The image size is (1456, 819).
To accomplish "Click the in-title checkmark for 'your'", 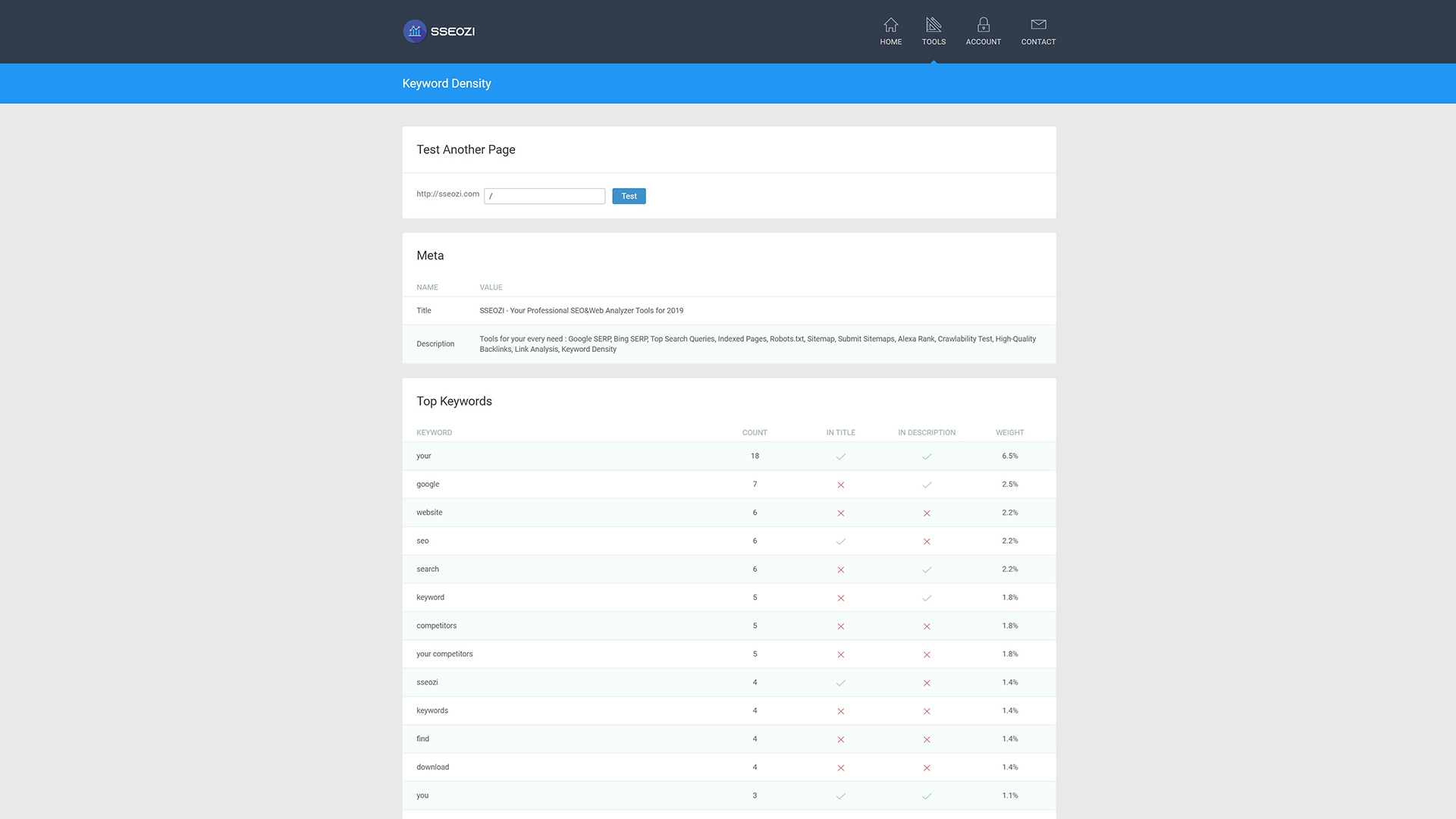I will coord(840,457).
